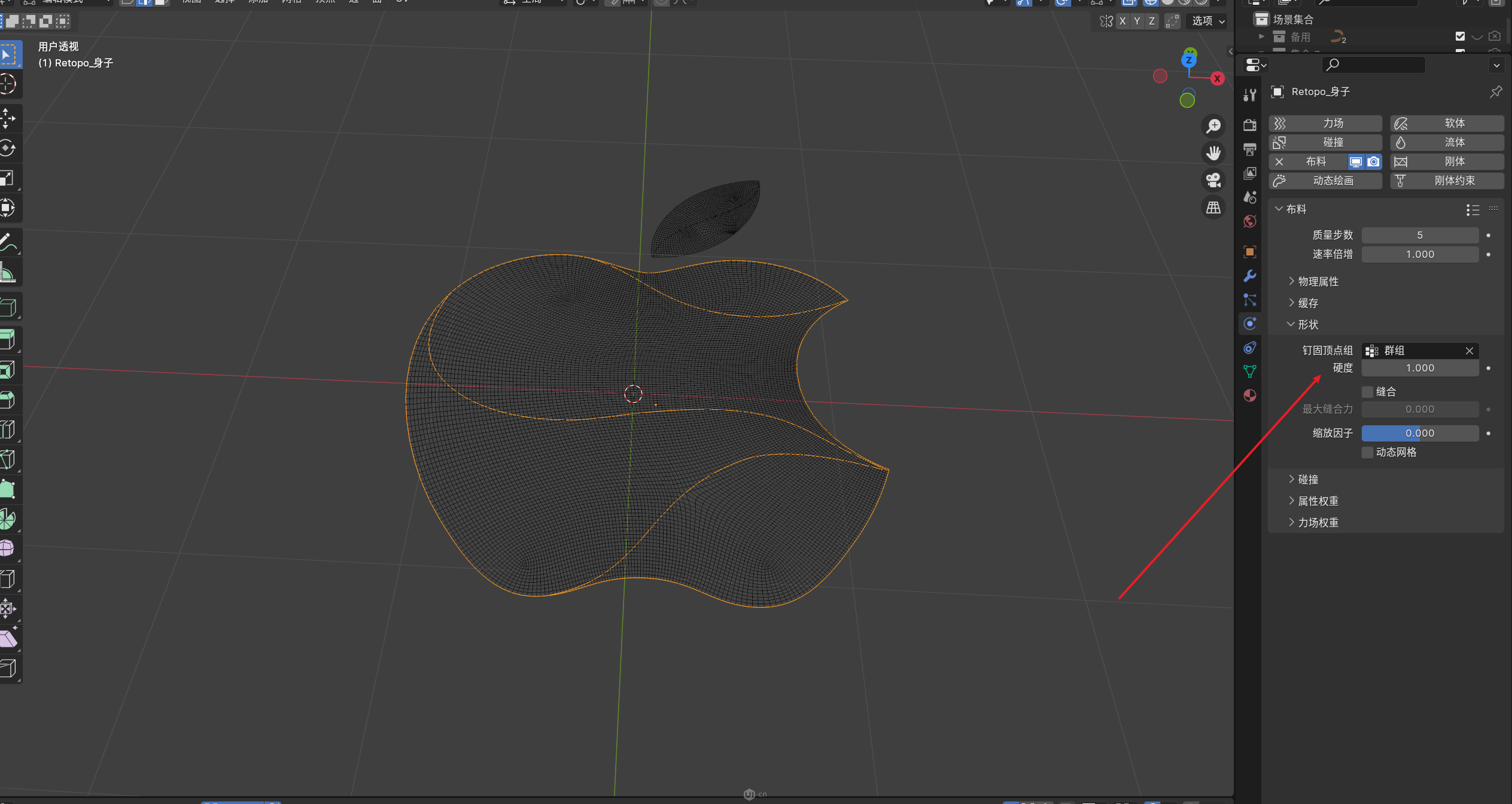Open properties editor type dropdown
The image size is (1512, 804).
click(1255, 65)
